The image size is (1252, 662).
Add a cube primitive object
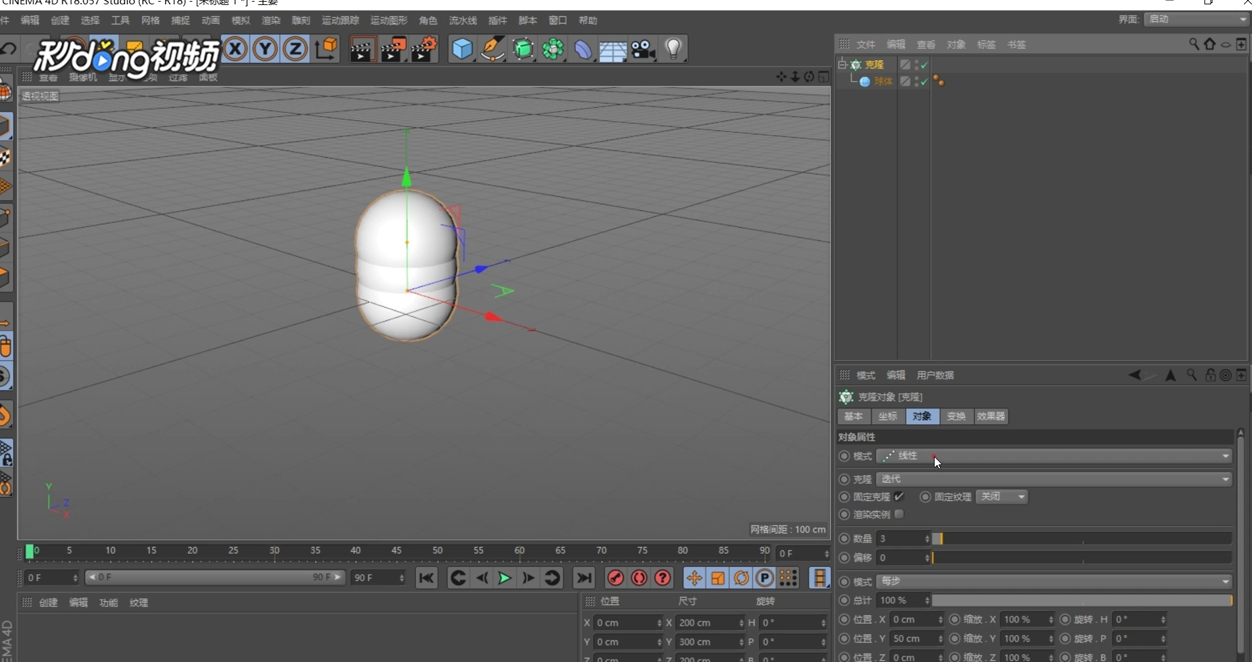coord(462,49)
